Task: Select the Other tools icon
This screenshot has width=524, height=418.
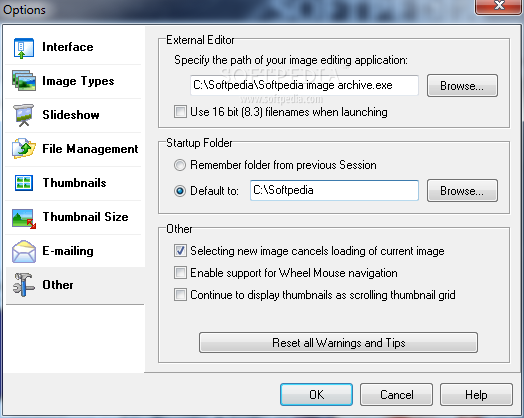Action: tap(23, 285)
